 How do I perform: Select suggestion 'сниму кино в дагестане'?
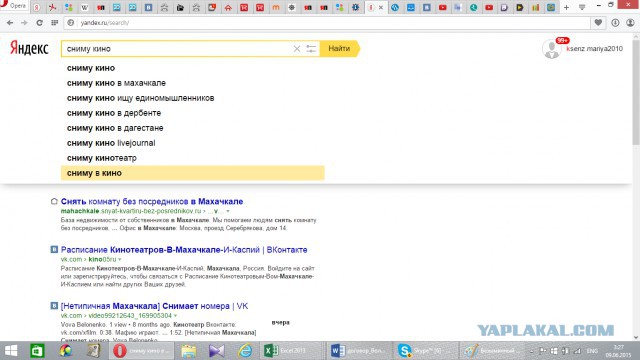coord(193,128)
